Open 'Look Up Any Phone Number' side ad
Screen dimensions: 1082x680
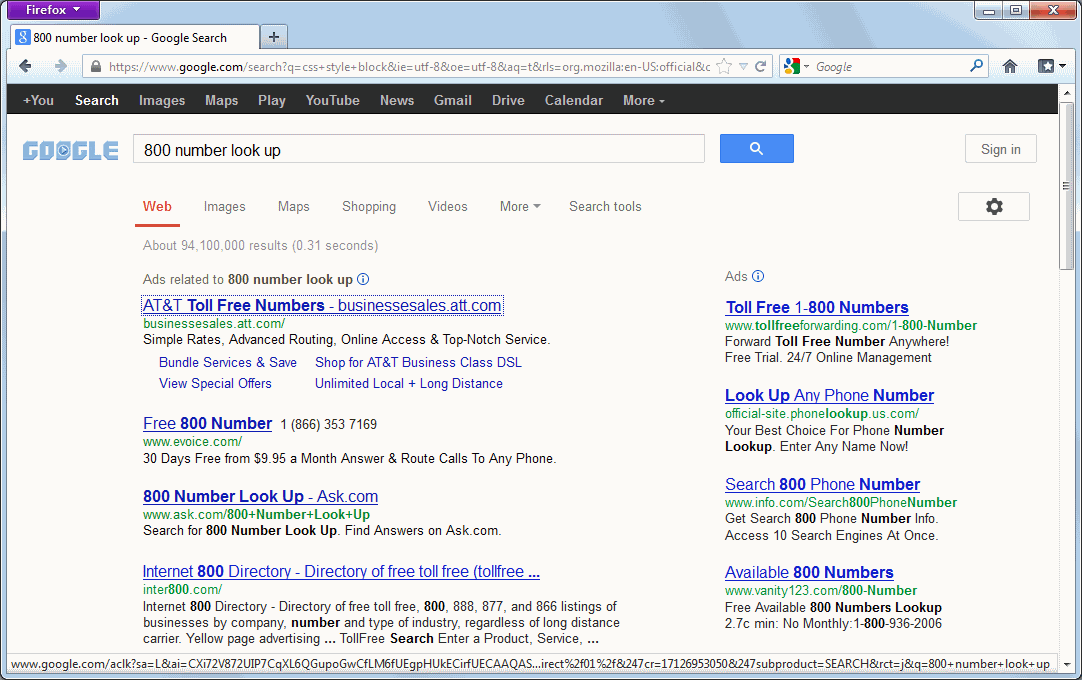[x=829, y=396]
